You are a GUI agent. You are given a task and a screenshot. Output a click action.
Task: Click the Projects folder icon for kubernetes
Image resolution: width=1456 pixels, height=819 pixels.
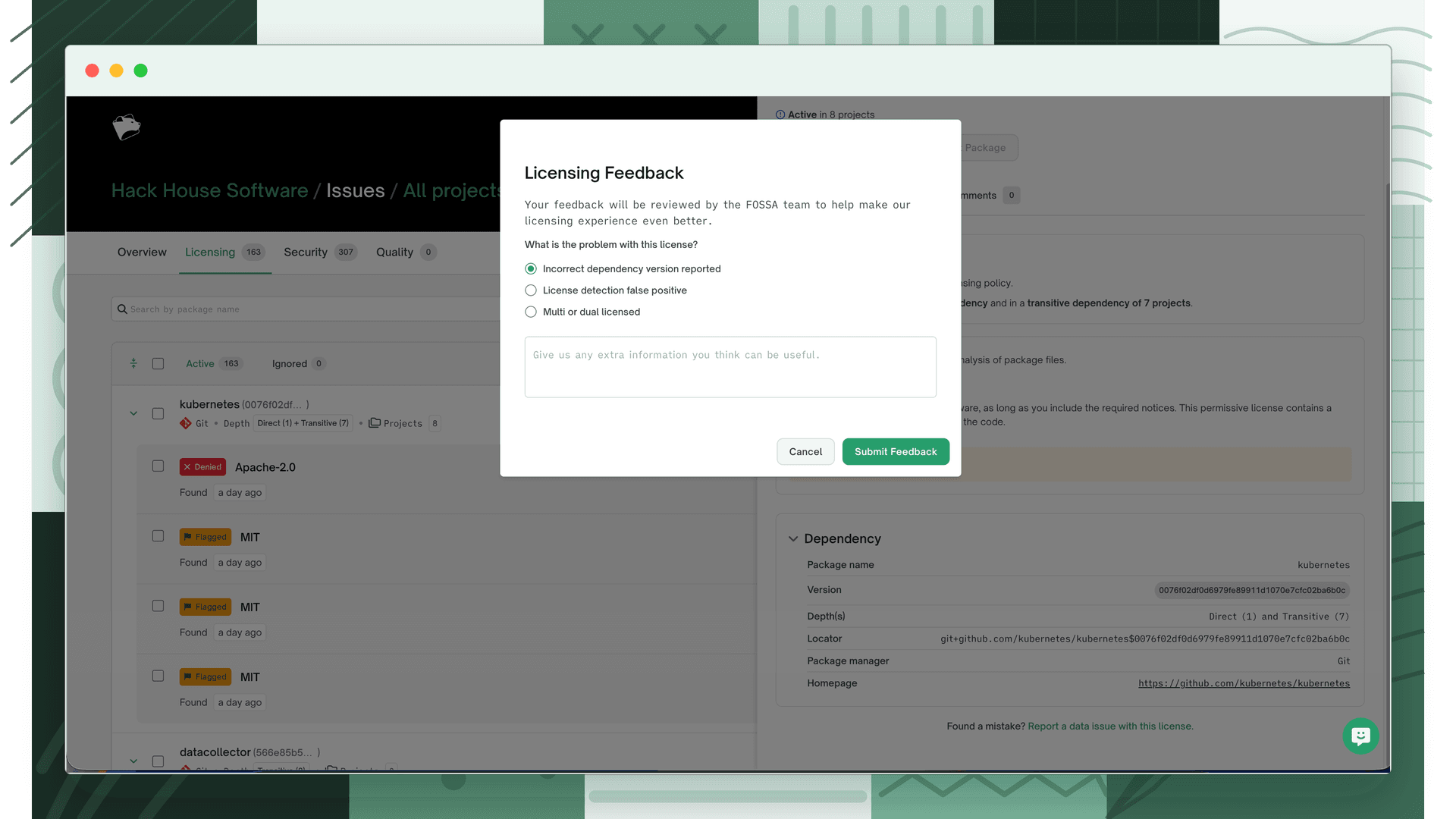(x=375, y=422)
